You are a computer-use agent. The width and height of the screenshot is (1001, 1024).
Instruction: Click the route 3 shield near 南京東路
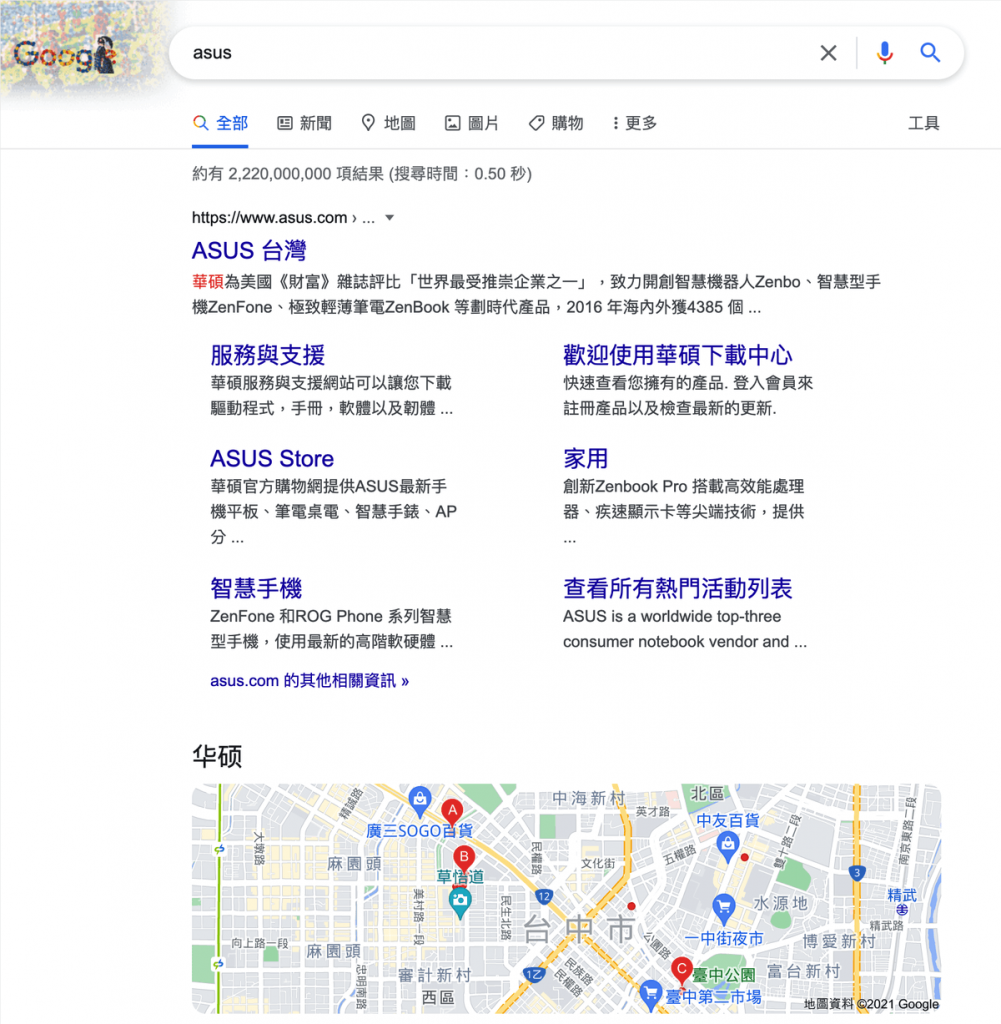[857, 872]
